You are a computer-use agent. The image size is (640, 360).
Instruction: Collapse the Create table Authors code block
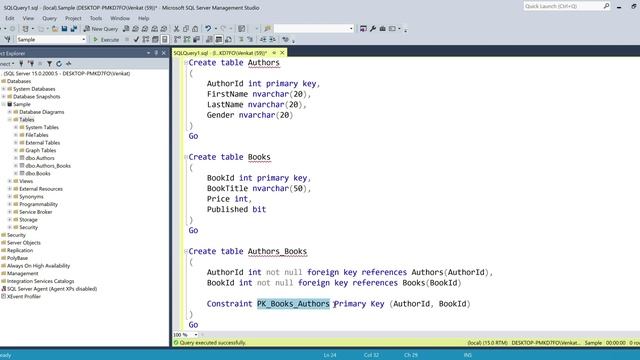[x=186, y=63]
